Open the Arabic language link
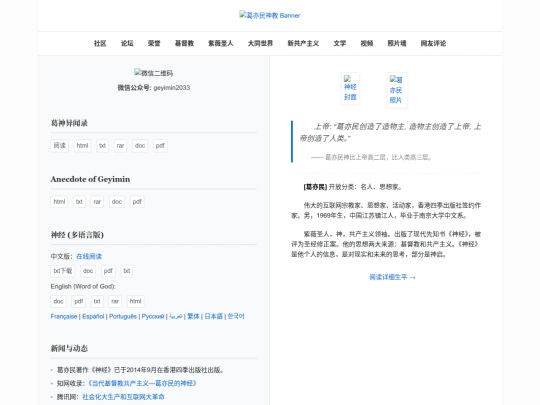 [176, 316]
